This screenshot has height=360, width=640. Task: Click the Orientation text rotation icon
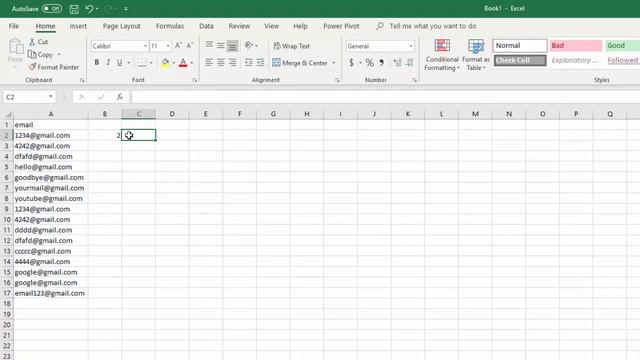(x=249, y=45)
